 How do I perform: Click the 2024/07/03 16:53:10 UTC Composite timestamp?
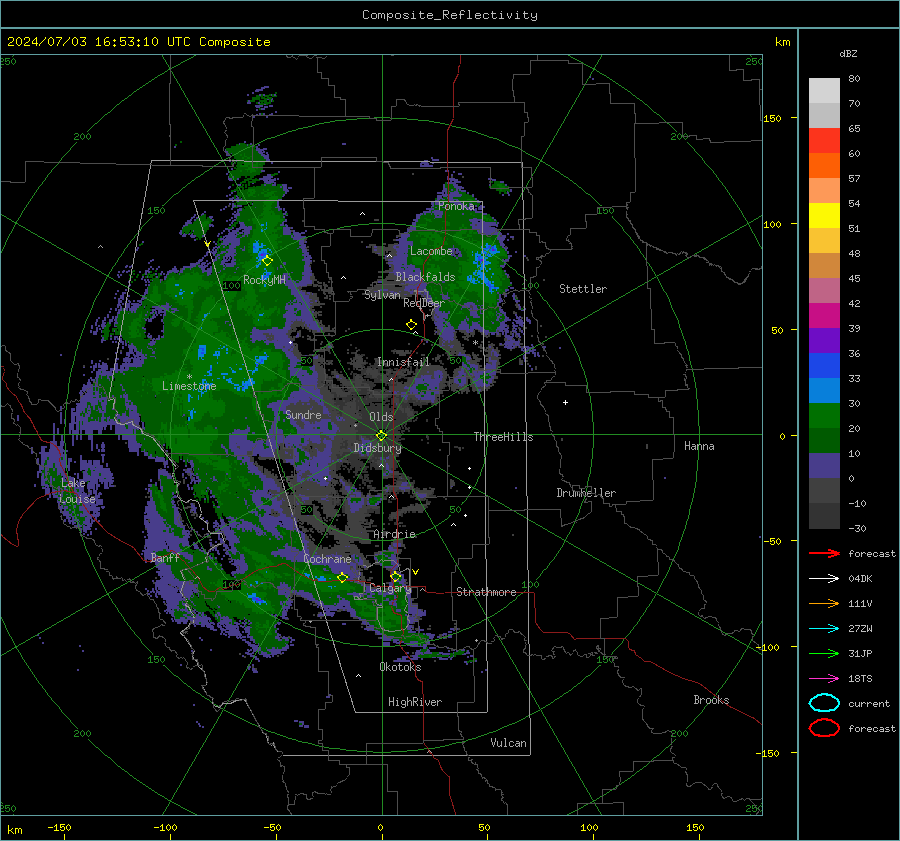click(x=138, y=42)
